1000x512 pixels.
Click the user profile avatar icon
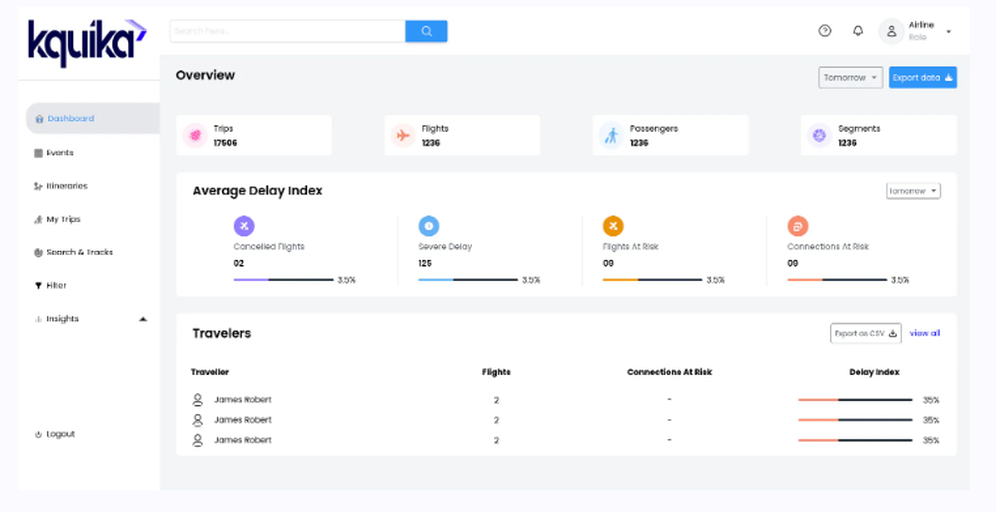pos(891,31)
